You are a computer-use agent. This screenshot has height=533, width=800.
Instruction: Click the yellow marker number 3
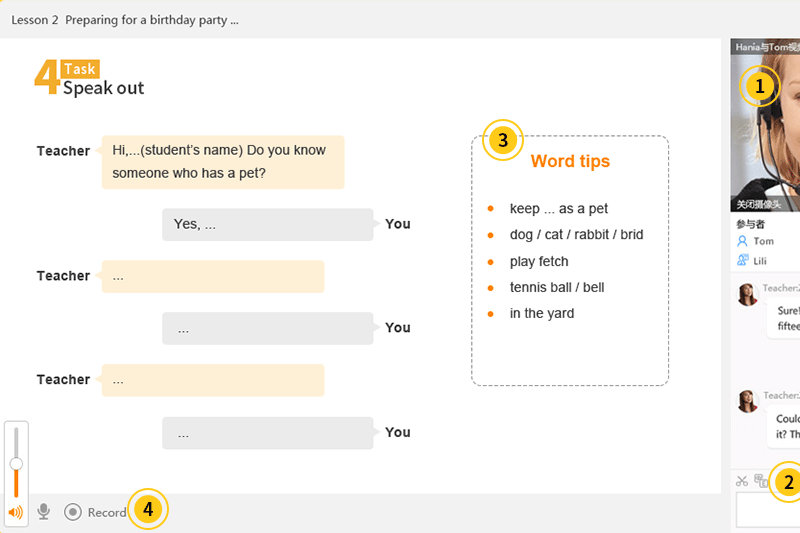tap(502, 141)
